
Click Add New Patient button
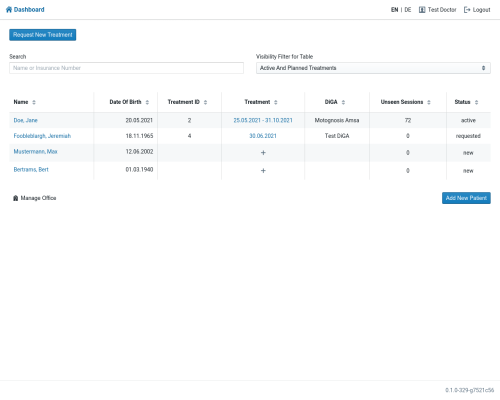pyautogui.click(x=466, y=198)
